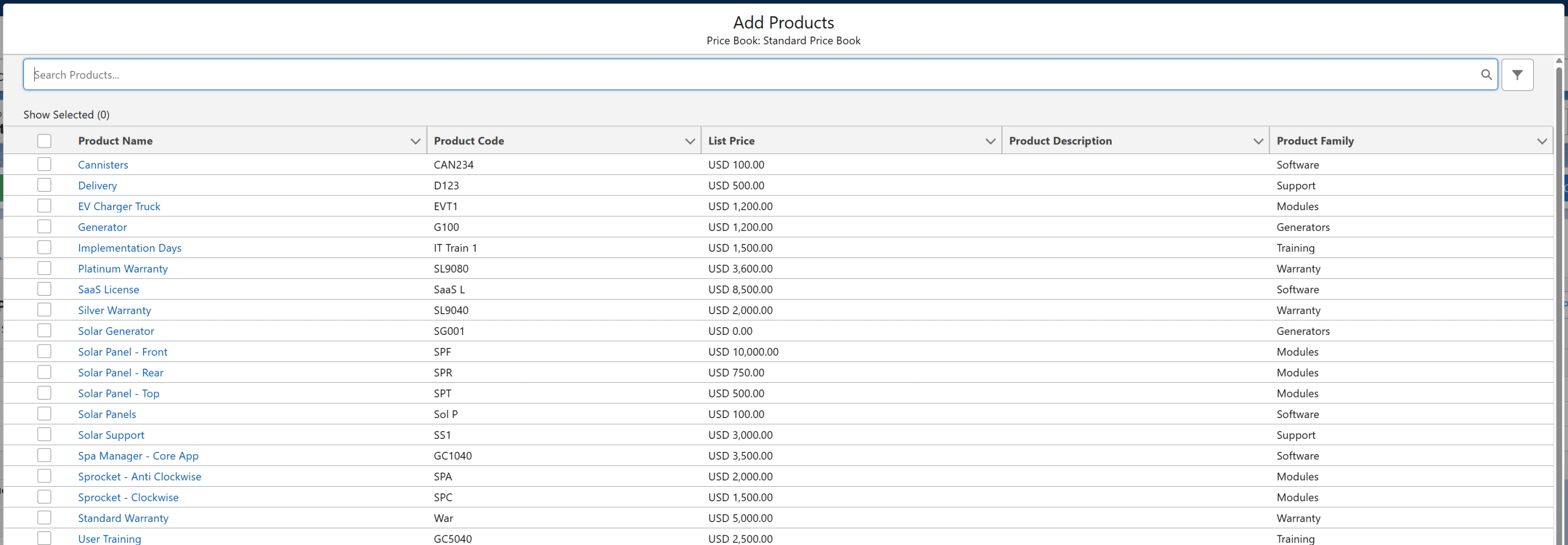Viewport: 1568px width, 545px height.
Task: Tick the SaaS License checkbox
Action: click(44, 289)
